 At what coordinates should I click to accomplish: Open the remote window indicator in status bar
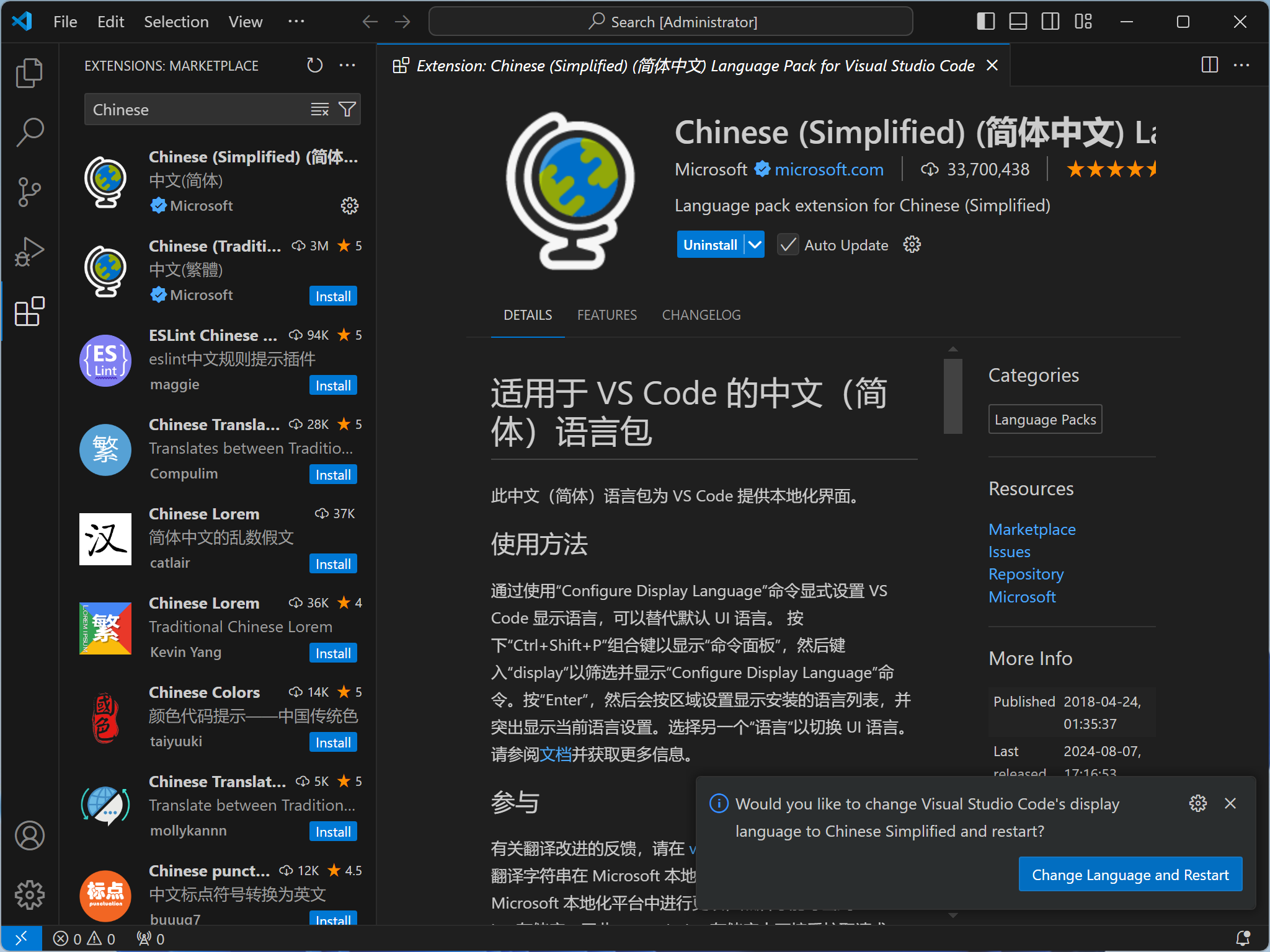21,938
